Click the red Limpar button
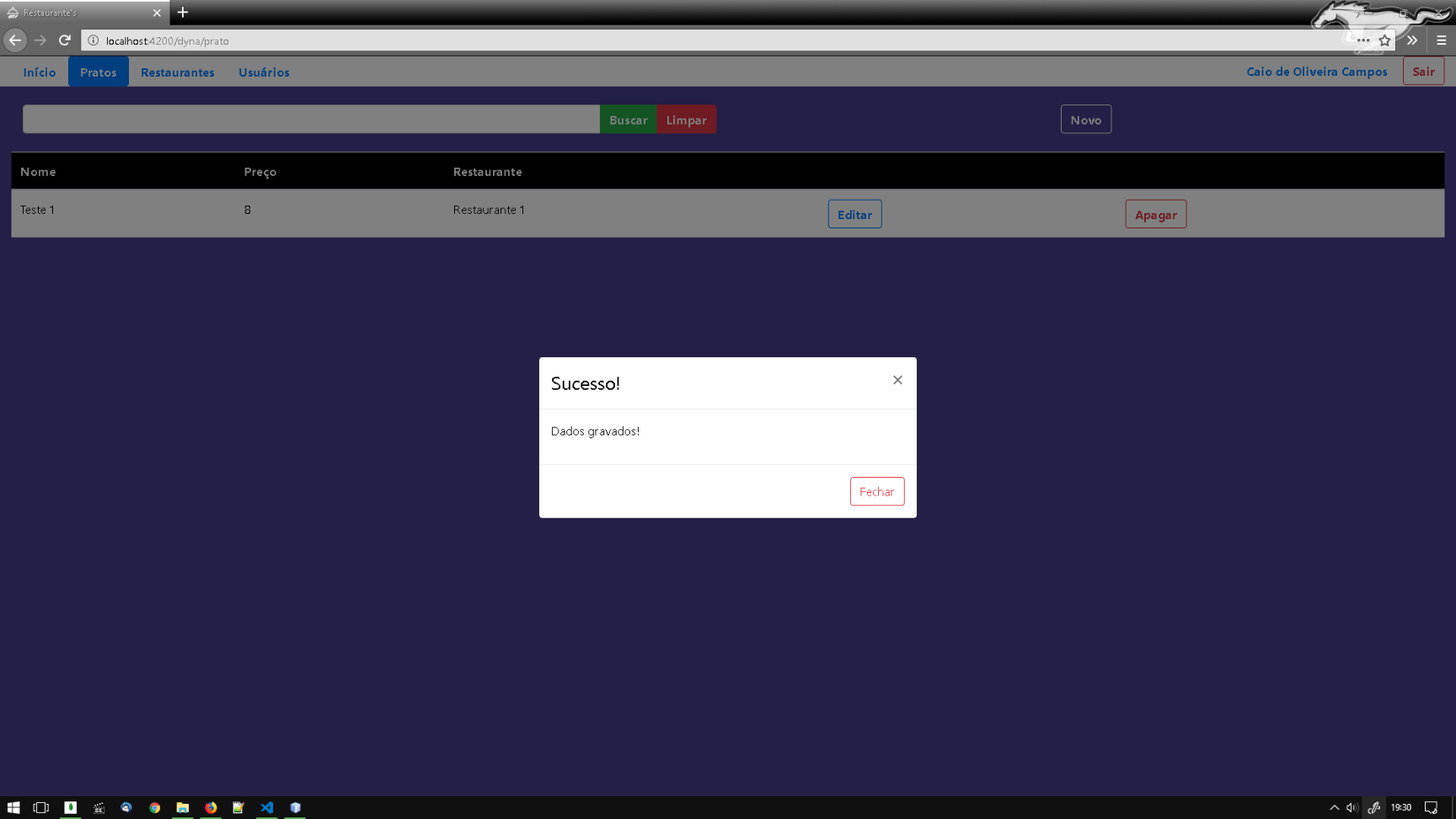The image size is (1456, 819). pyautogui.click(x=687, y=119)
